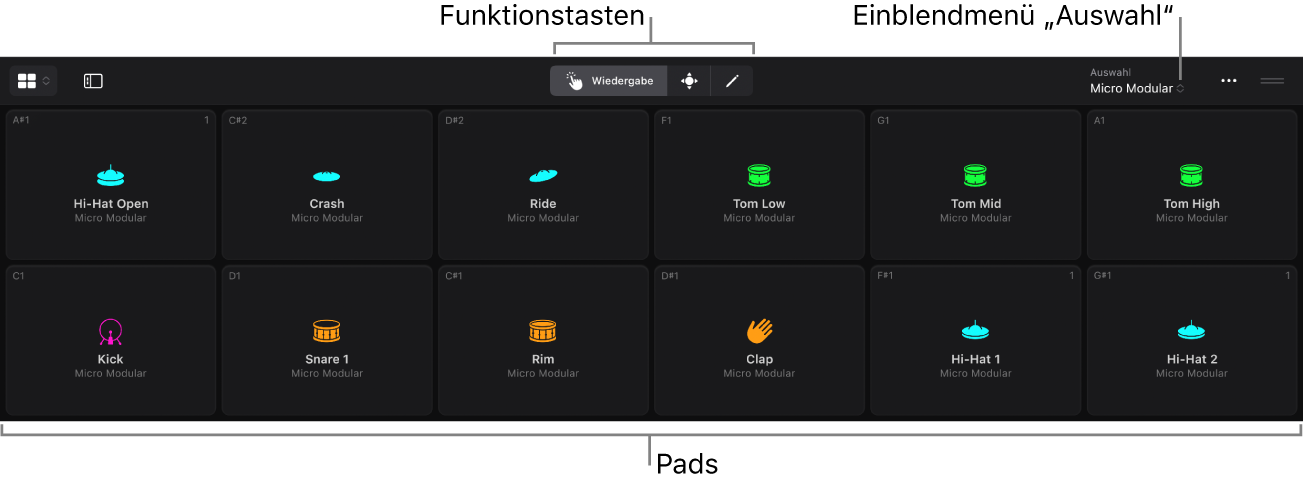Tap the orange Rim drum icon
Screen dimensions: 1303x489
point(543,331)
